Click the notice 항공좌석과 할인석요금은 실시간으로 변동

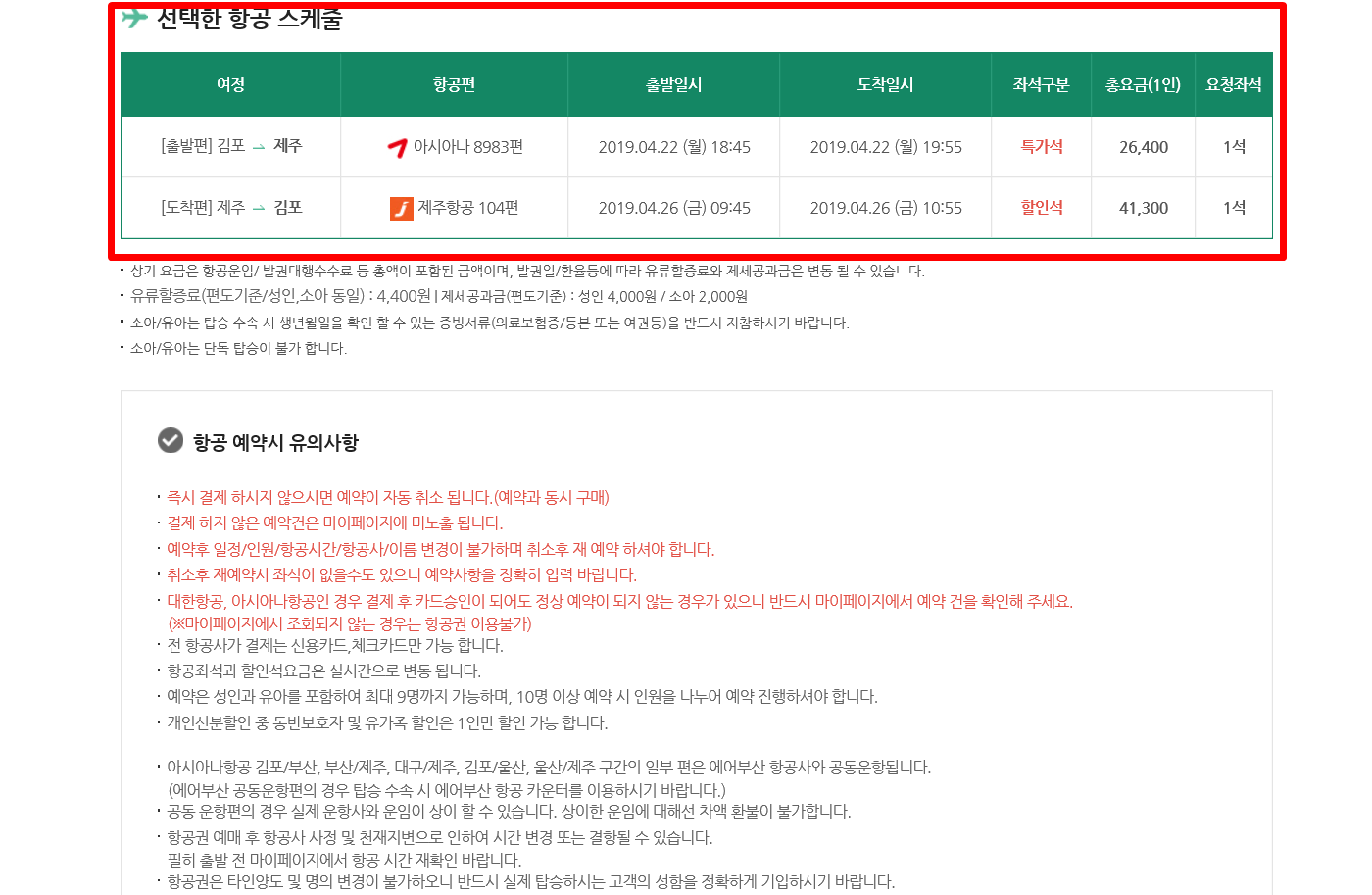(x=324, y=671)
